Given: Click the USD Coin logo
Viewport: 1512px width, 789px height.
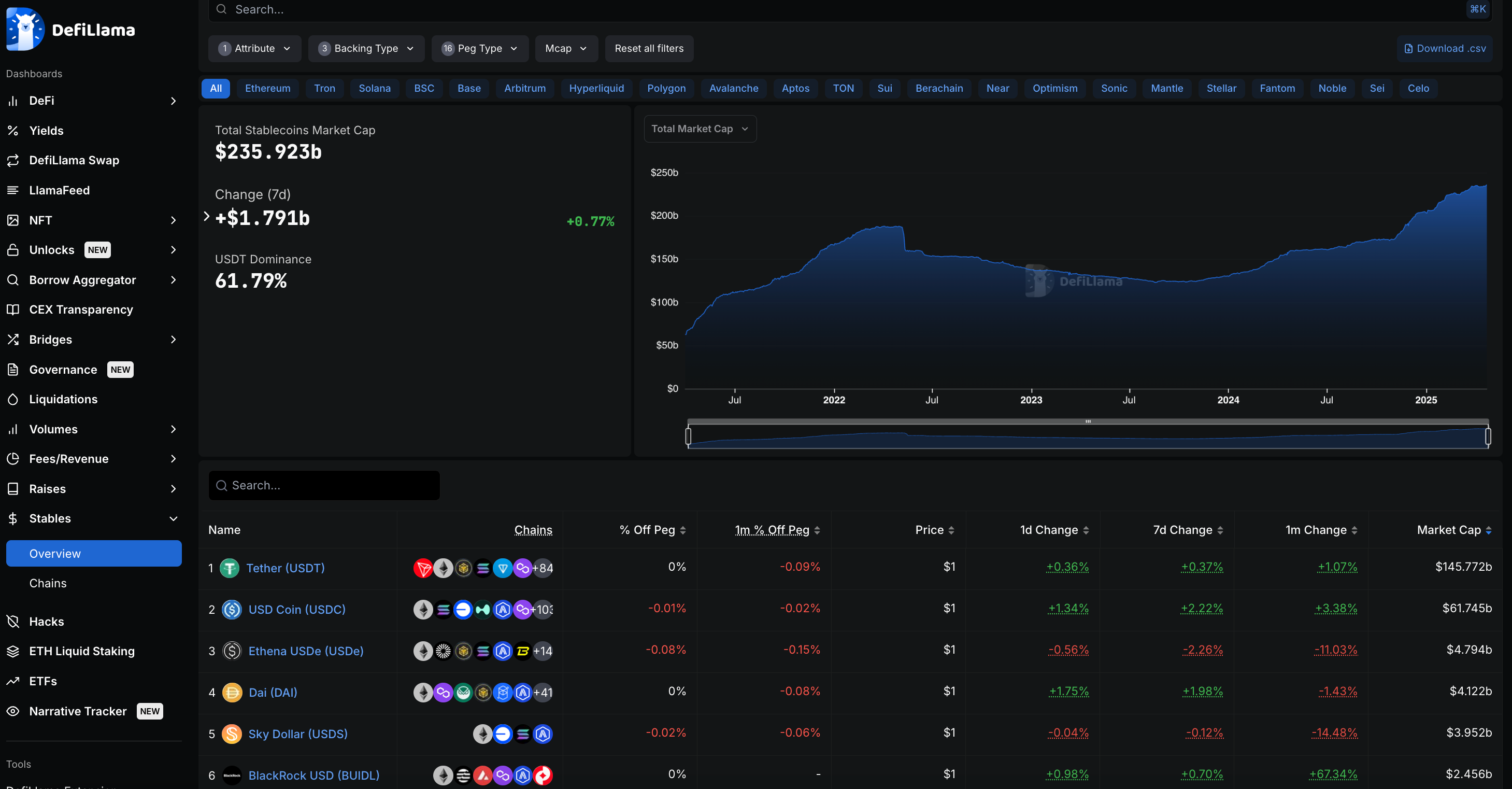Looking at the screenshot, I should 232,609.
